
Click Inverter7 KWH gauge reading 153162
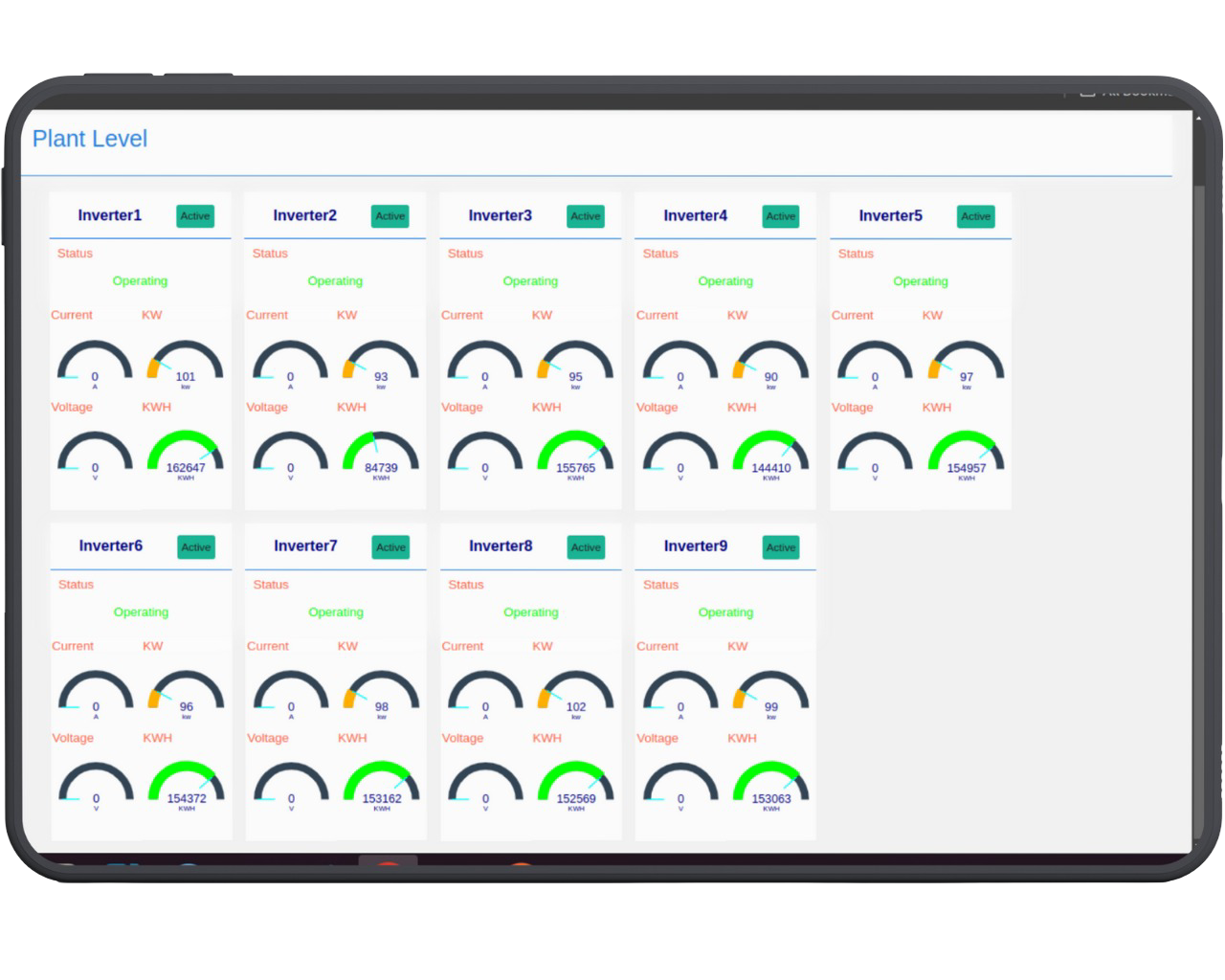pyautogui.click(x=382, y=785)
